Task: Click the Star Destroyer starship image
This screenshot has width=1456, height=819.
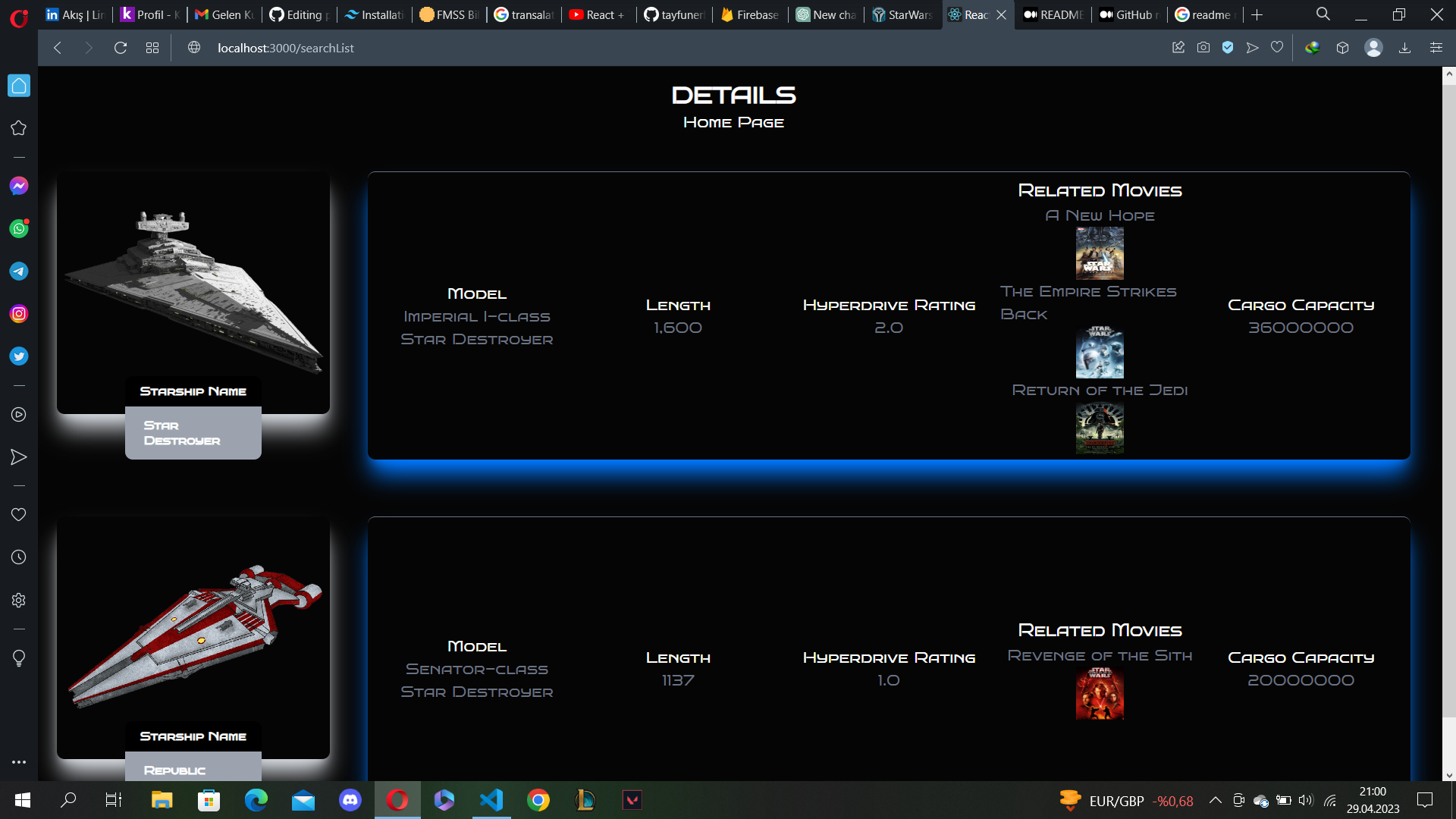Action: pos(193,292)
